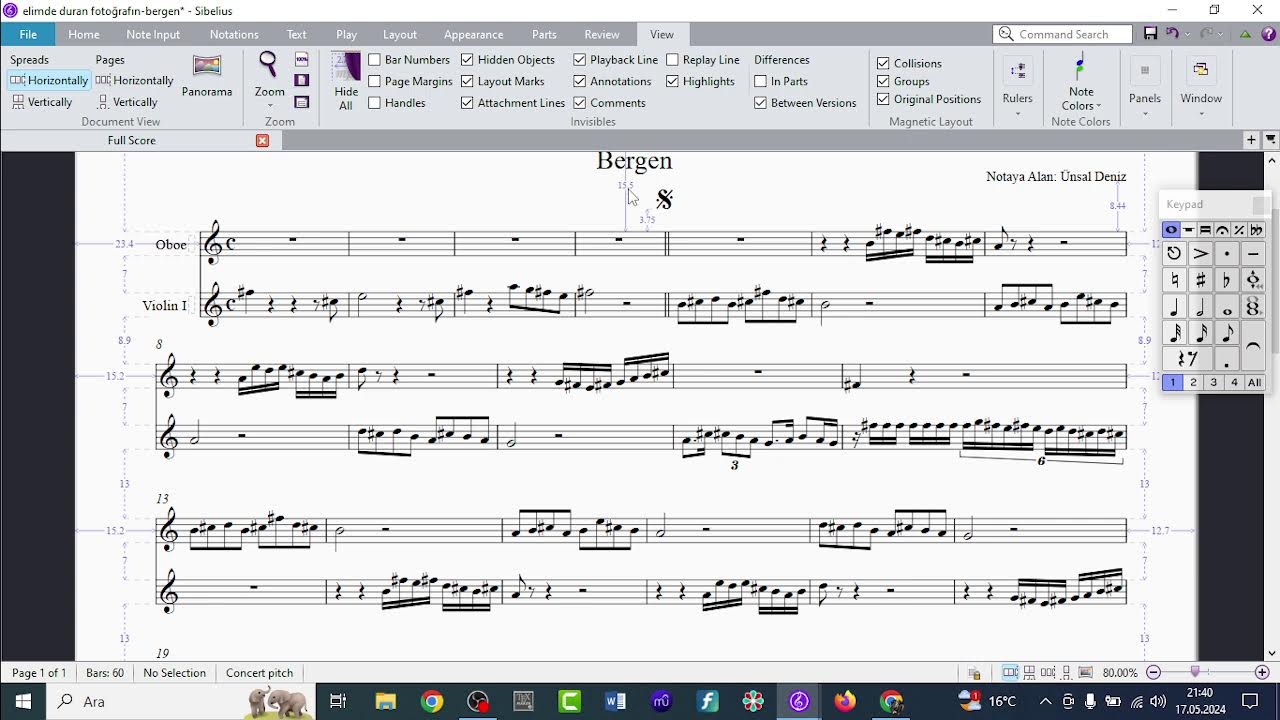The width and height of the screenshot is (1280, 720).
Task: Click the flat accidental on the Keypad
Action: pos(1226,280)
